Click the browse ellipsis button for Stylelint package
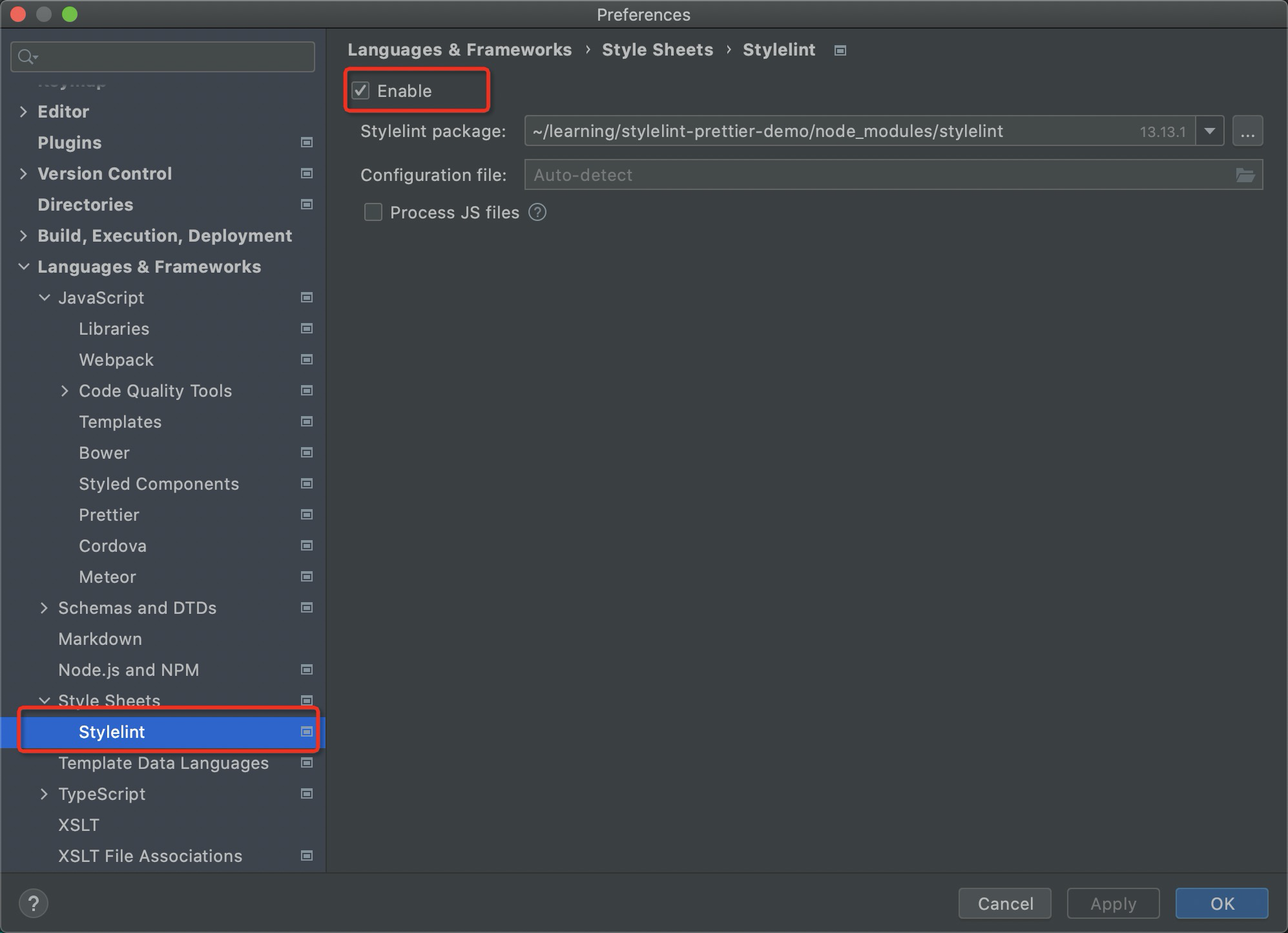Viewport: 1288px width, 933px height. point(1247,131)
